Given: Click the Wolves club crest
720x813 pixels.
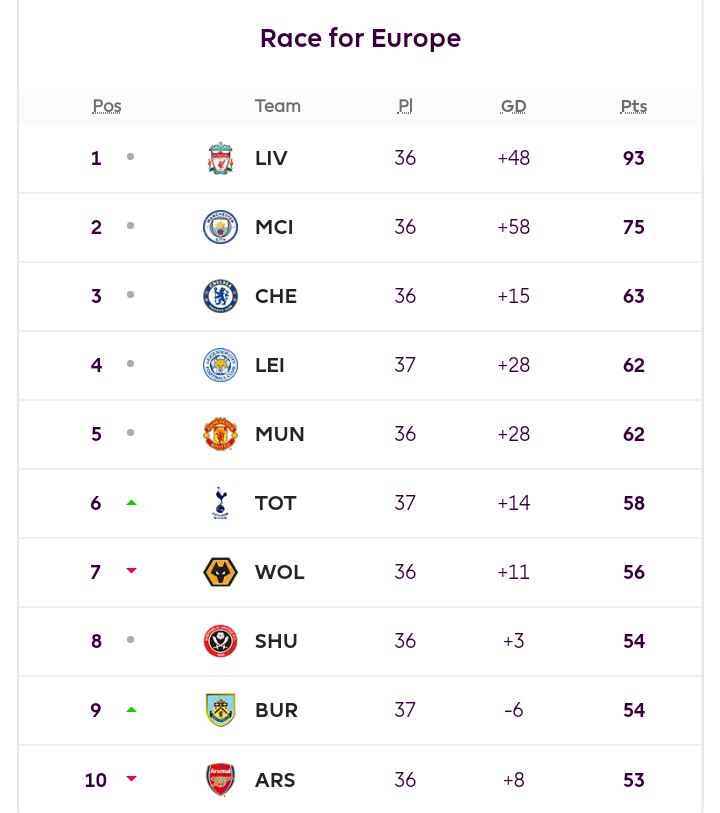Looking at the screenshot, I should [220, 572].
